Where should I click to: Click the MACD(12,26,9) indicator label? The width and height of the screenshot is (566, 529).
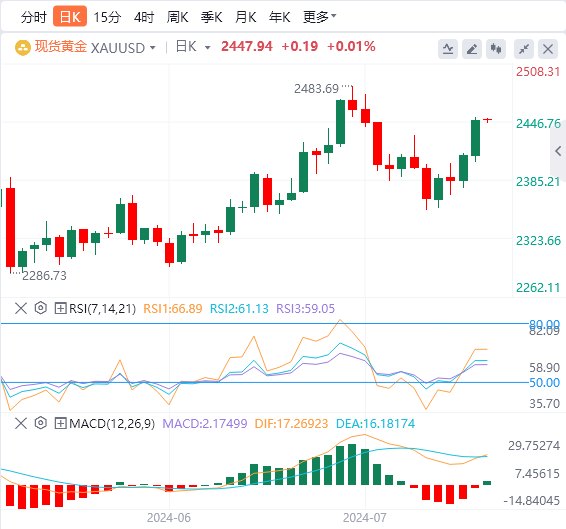click(112, 424)
